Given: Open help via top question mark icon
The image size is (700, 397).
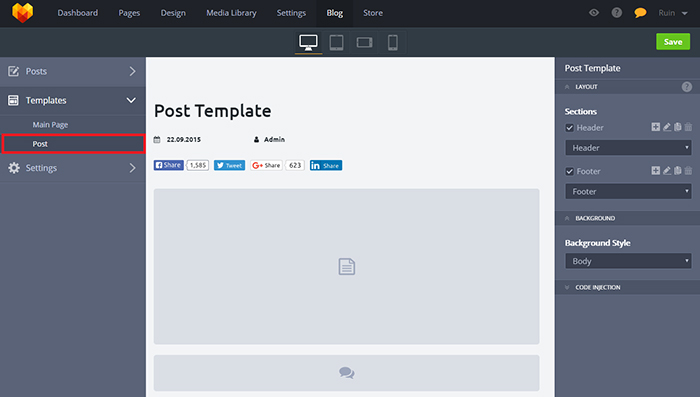Looking at the screenshot, I should [617, 13].
